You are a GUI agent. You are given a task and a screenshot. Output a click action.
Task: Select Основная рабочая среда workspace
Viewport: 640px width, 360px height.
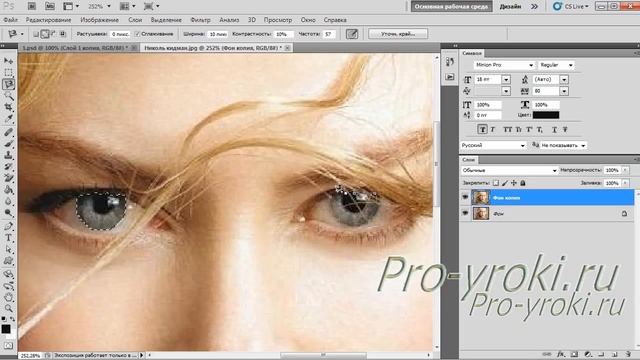pos(451,6)
